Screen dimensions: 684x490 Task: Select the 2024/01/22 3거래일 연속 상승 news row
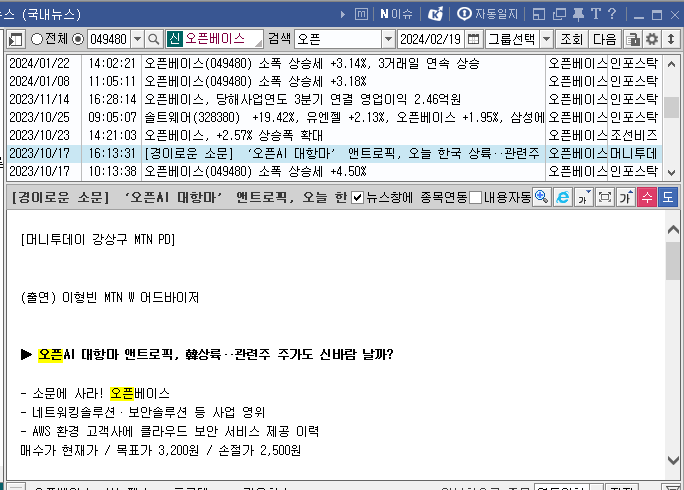335,64
